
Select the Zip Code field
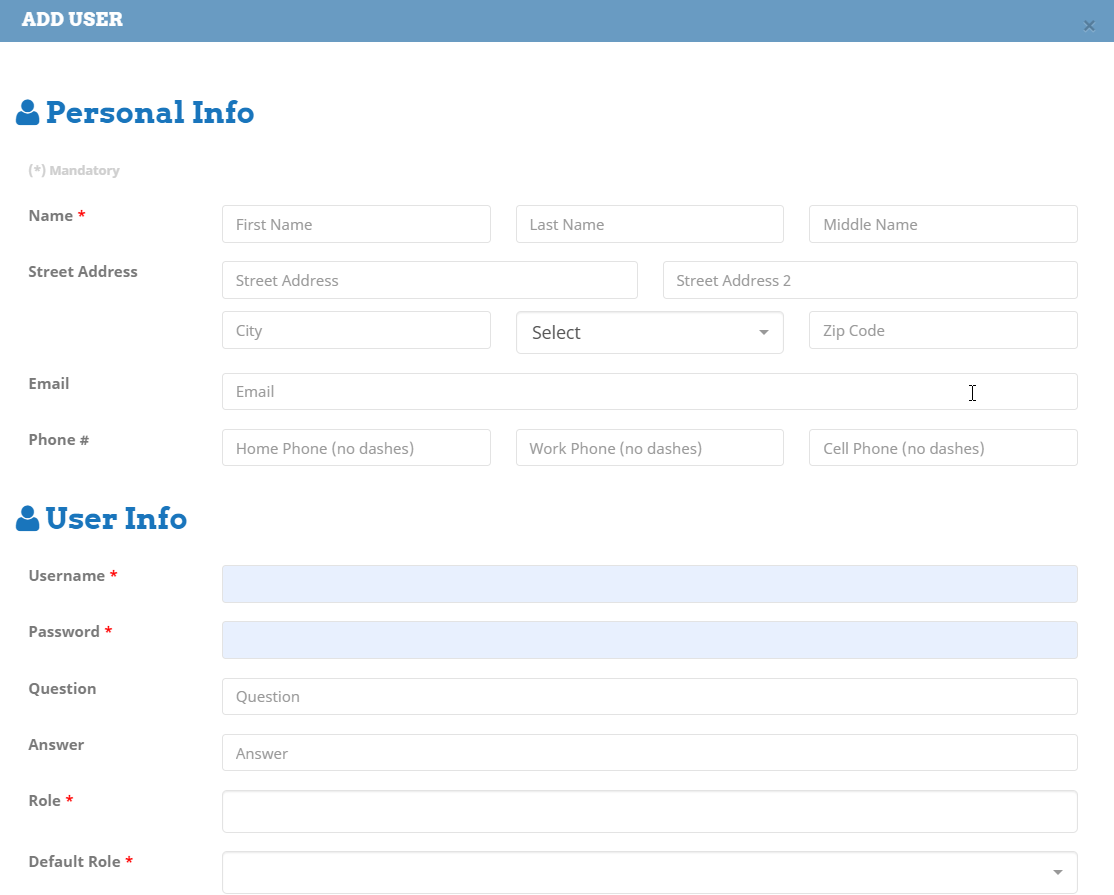coord(942,330)
